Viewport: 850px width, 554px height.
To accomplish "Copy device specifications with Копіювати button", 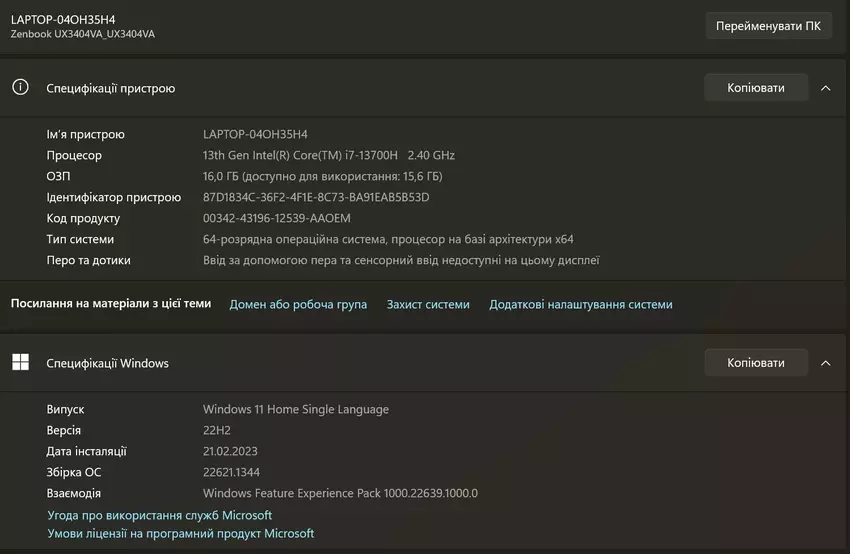I will pos(755,88).
